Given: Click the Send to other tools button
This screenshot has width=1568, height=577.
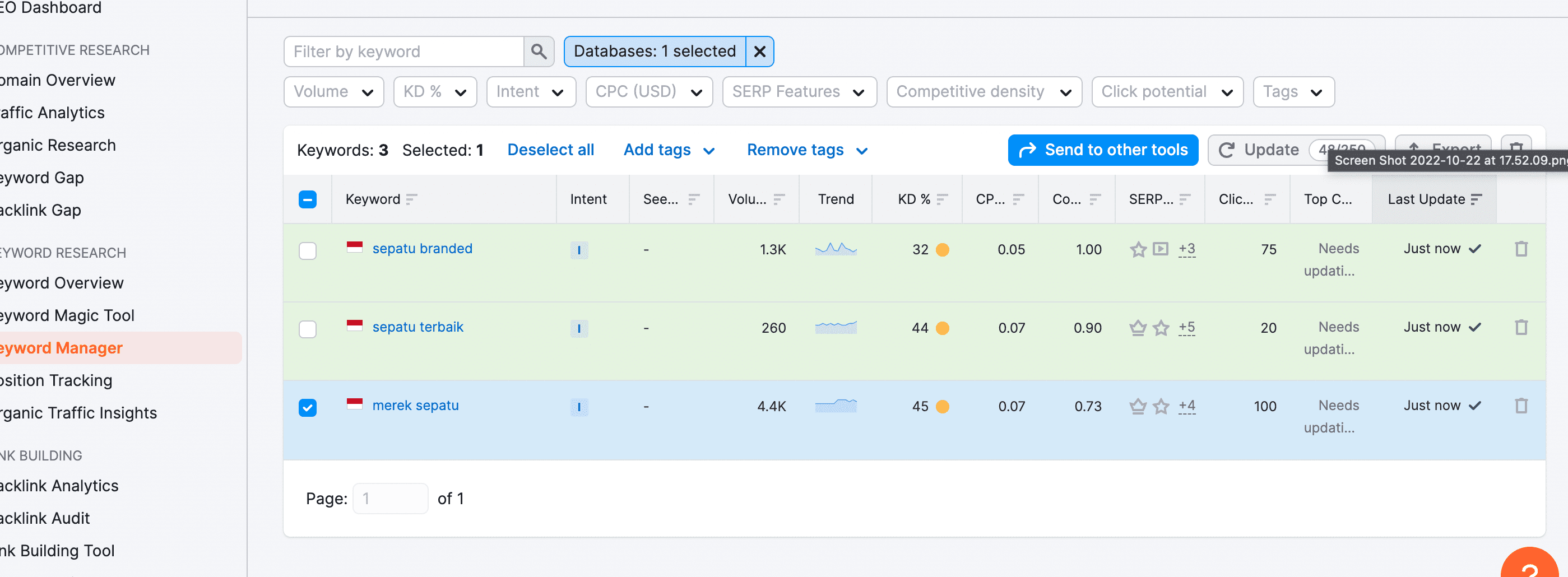Looking at the screenshot, I should pyautogui.click(x=1102, y=150).
